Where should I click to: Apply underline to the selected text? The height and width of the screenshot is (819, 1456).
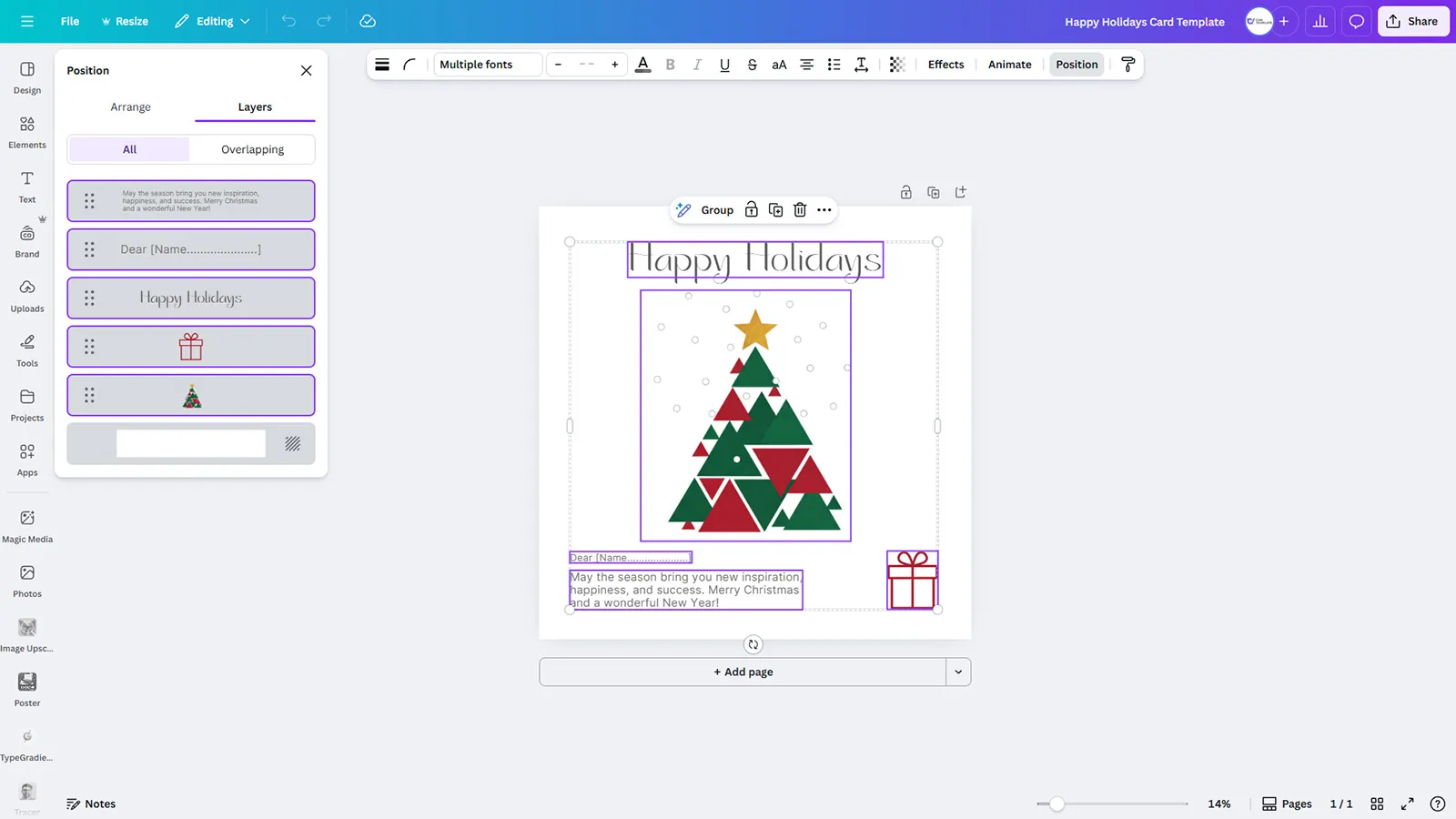(x=724, y=65)
